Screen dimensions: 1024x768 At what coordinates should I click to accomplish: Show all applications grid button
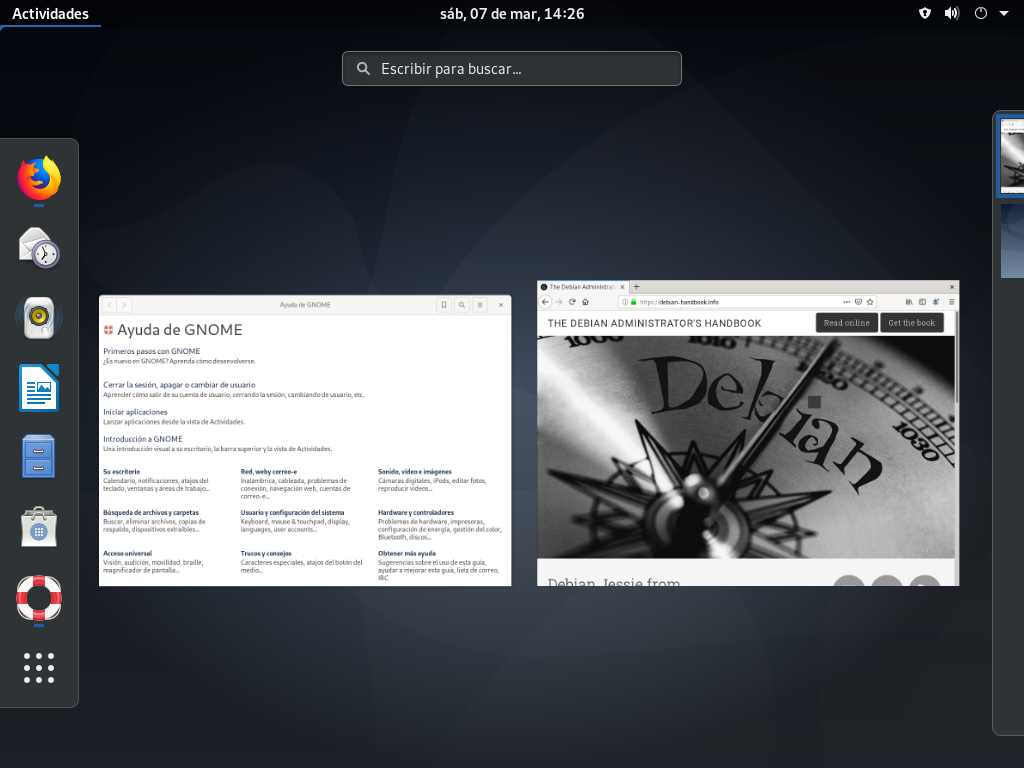[x=39, y=667]
